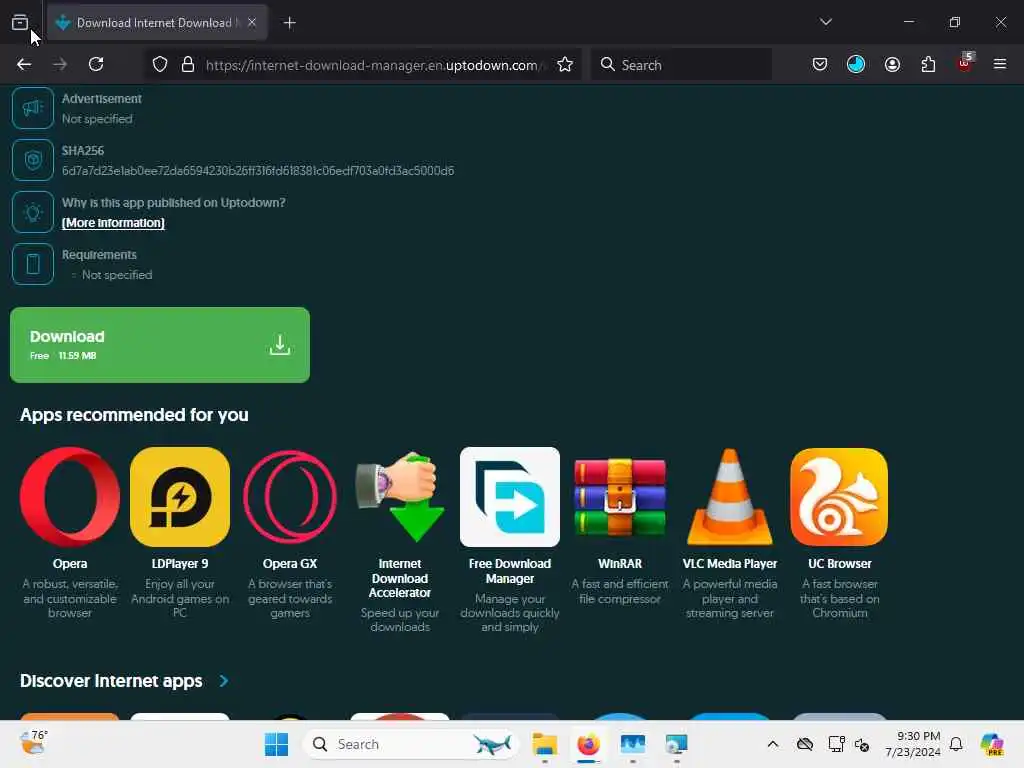The width and height of the screenshot is (1024, 768).
Task: Open the Extensions puzzle icon
Action: click(928, 64)
